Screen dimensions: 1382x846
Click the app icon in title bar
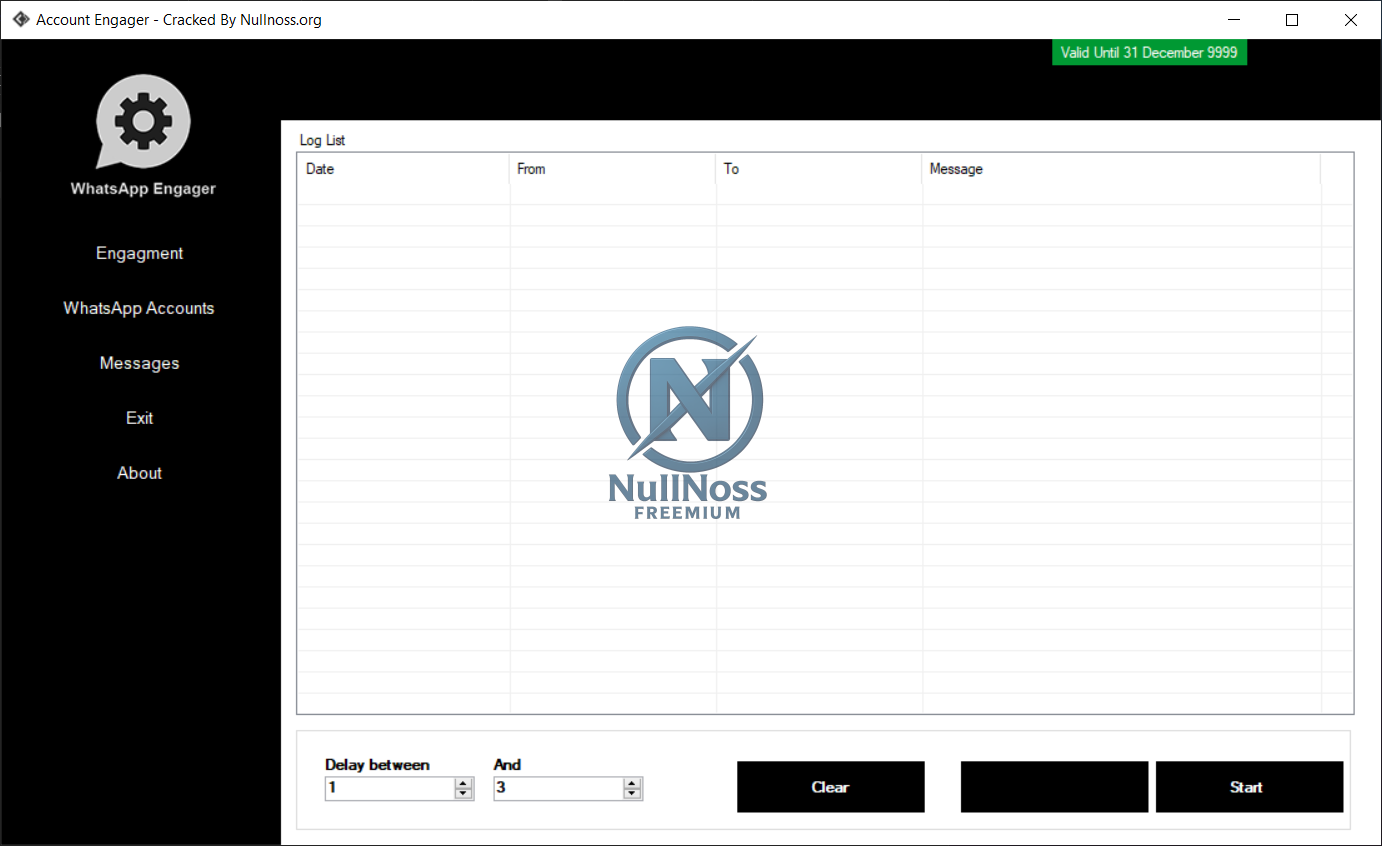(x=20, y=19)
